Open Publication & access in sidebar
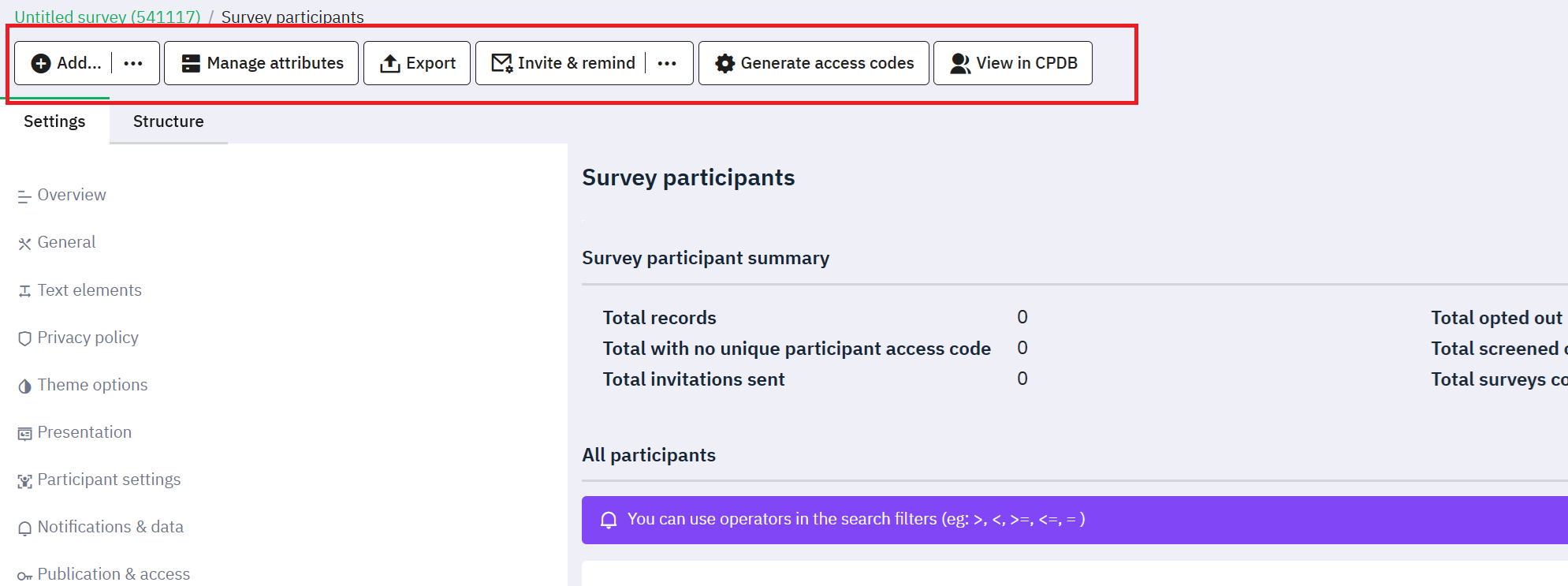The height and width of the screenshot is (586, 1568). 114,574
